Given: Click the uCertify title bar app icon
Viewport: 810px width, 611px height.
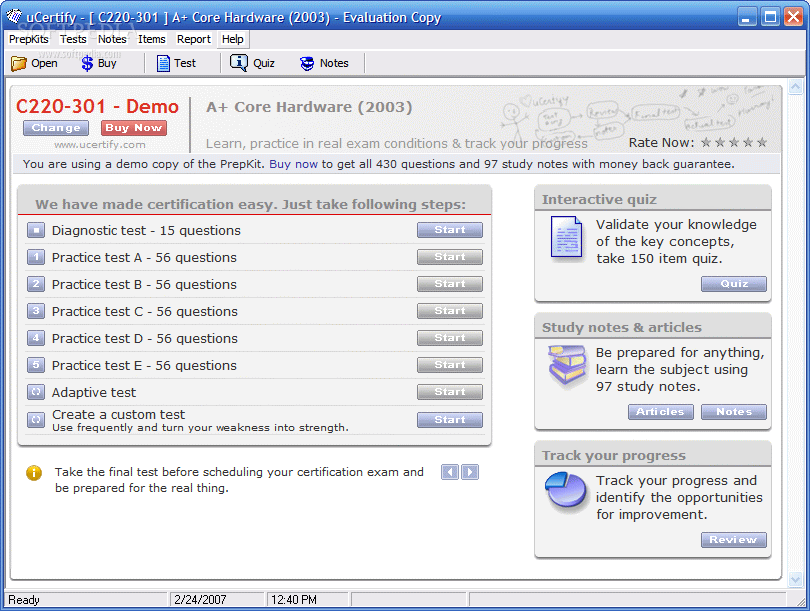Looking at the screenshot, I should (x=14, y=17).
